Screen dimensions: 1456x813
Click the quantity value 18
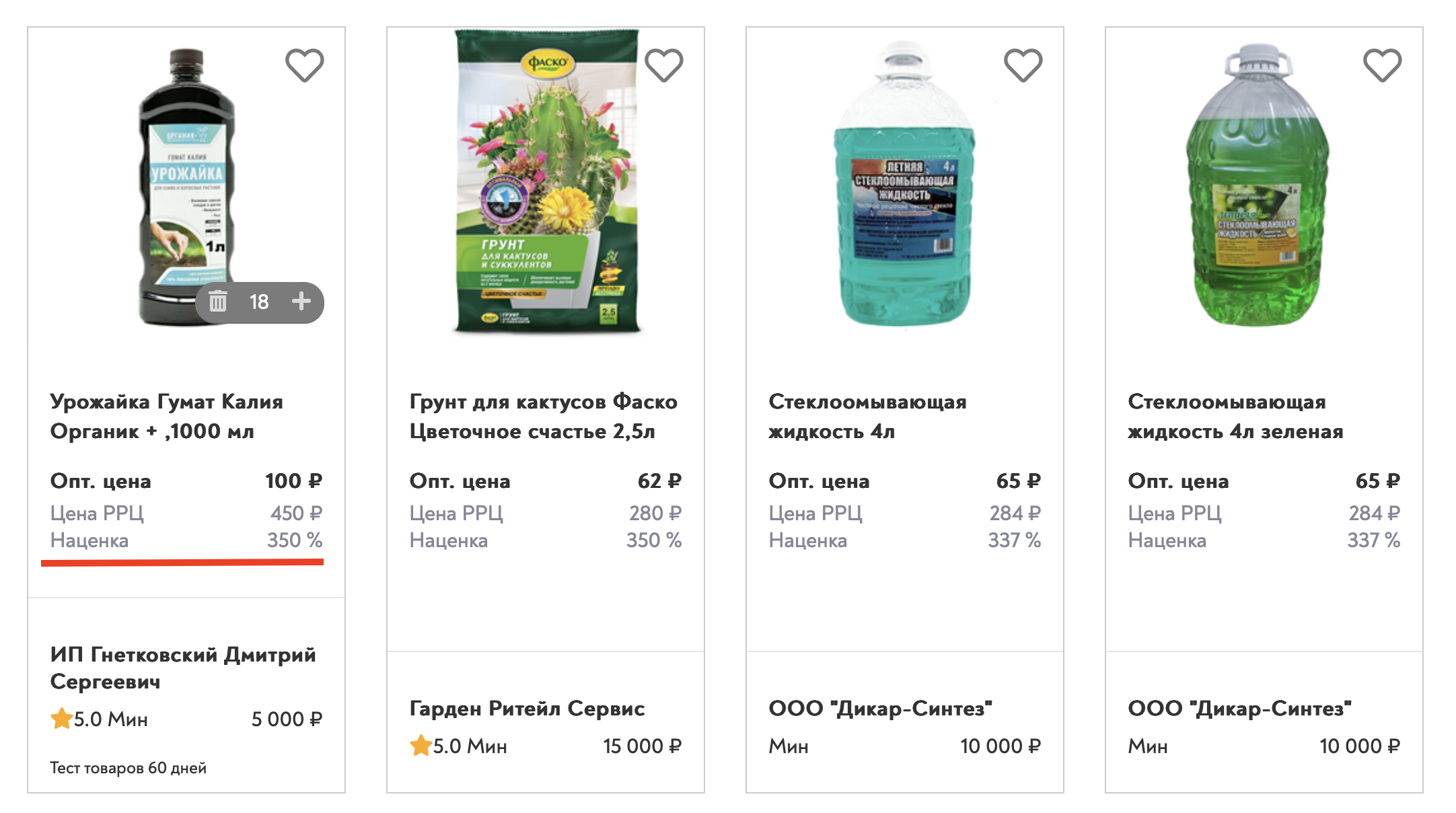[x=259, y=302]
